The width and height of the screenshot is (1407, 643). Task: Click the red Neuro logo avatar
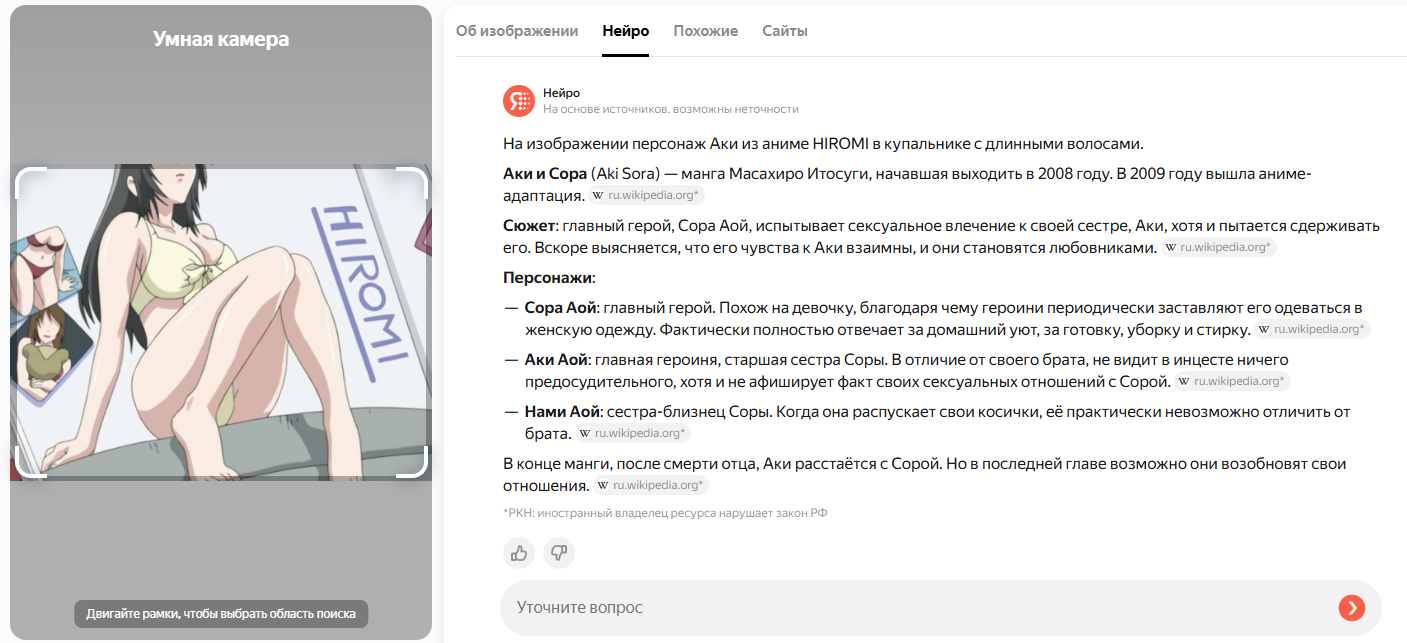pyautogui.click(x=519, y=101)
